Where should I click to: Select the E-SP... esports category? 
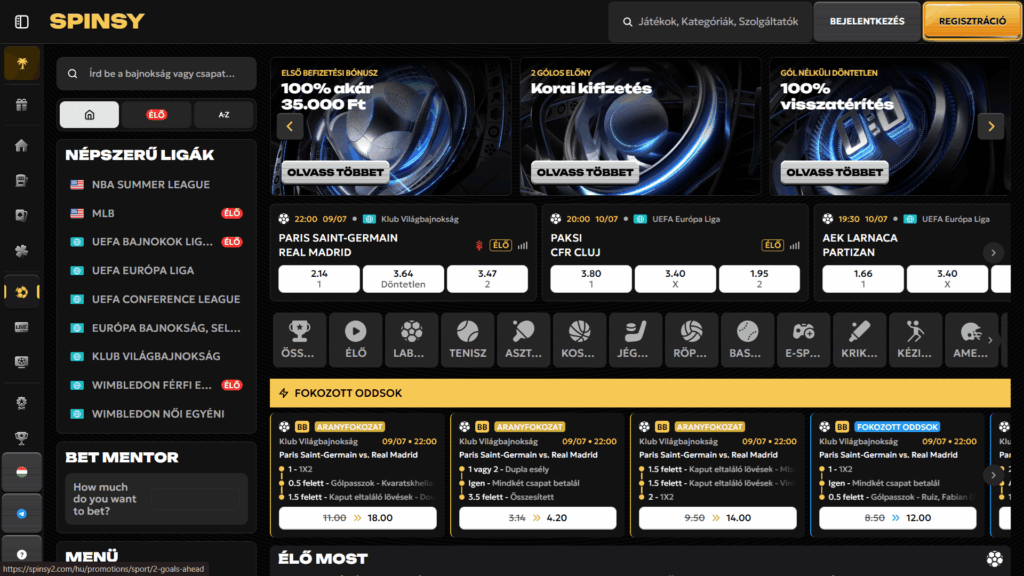(803, 340)
